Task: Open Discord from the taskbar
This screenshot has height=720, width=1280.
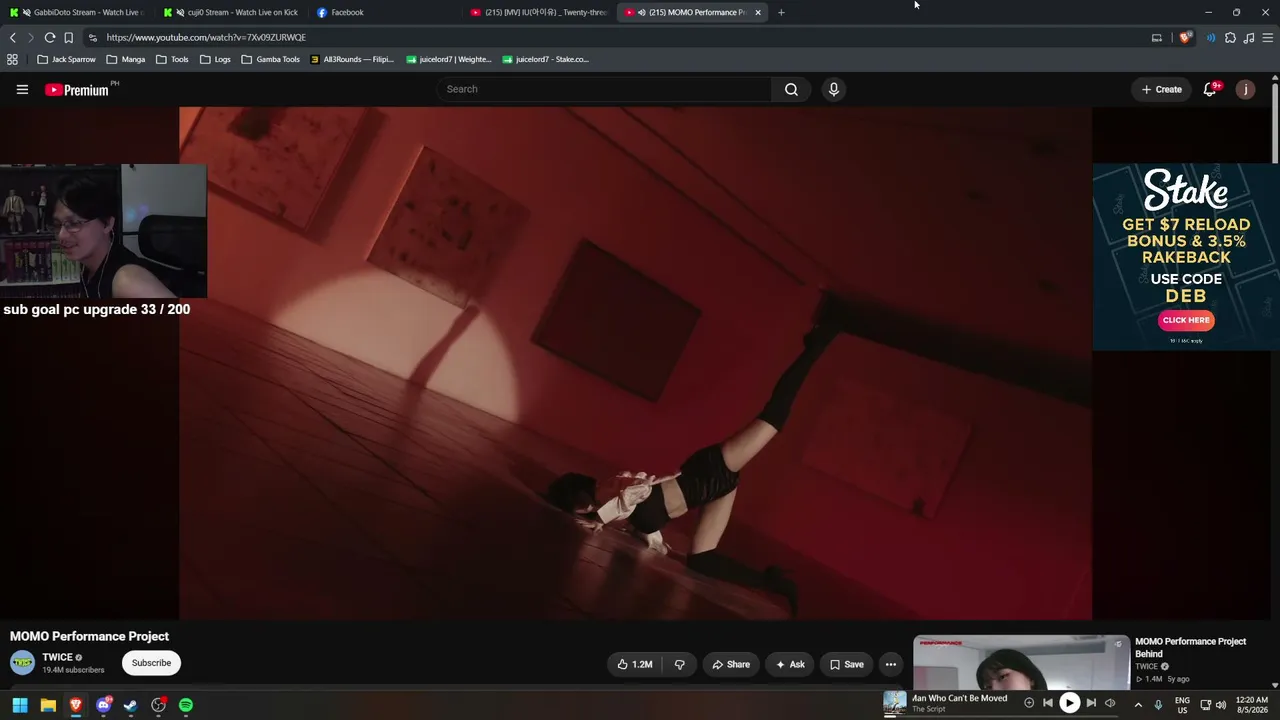Action: [103, 705]
